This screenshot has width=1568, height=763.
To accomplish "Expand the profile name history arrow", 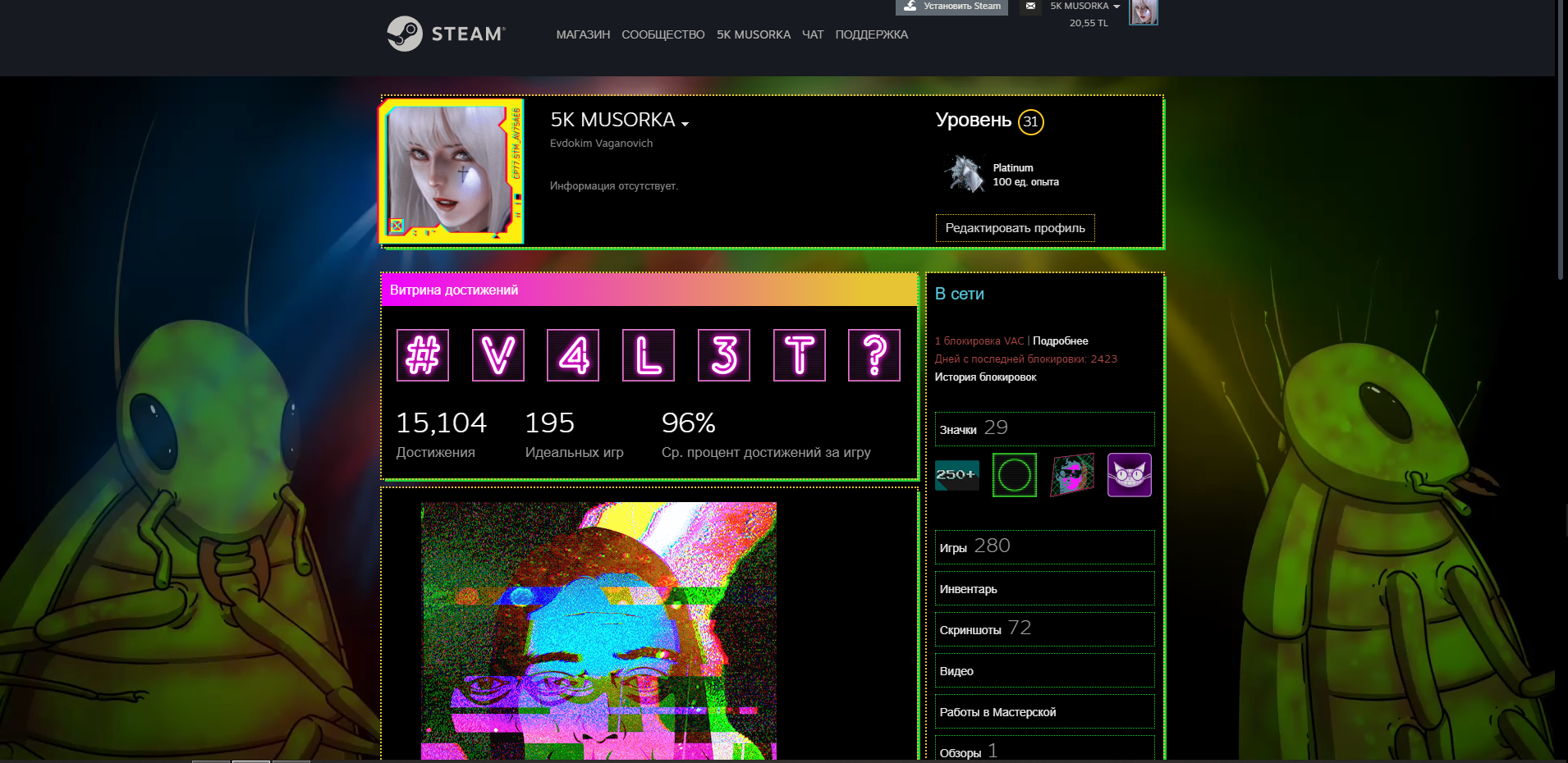I will tap(685, 124).
